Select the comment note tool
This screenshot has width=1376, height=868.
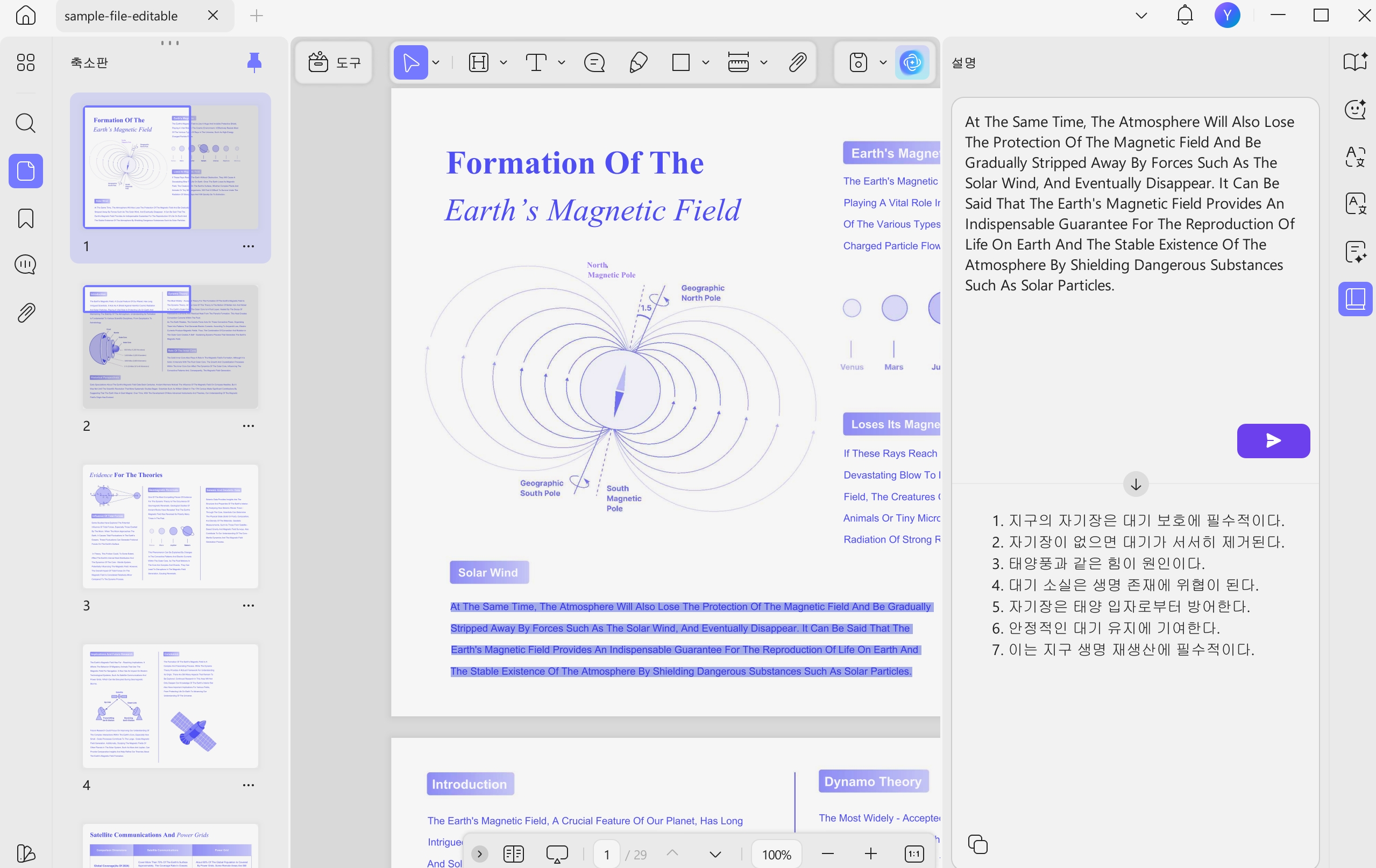(x=594, y=62)
